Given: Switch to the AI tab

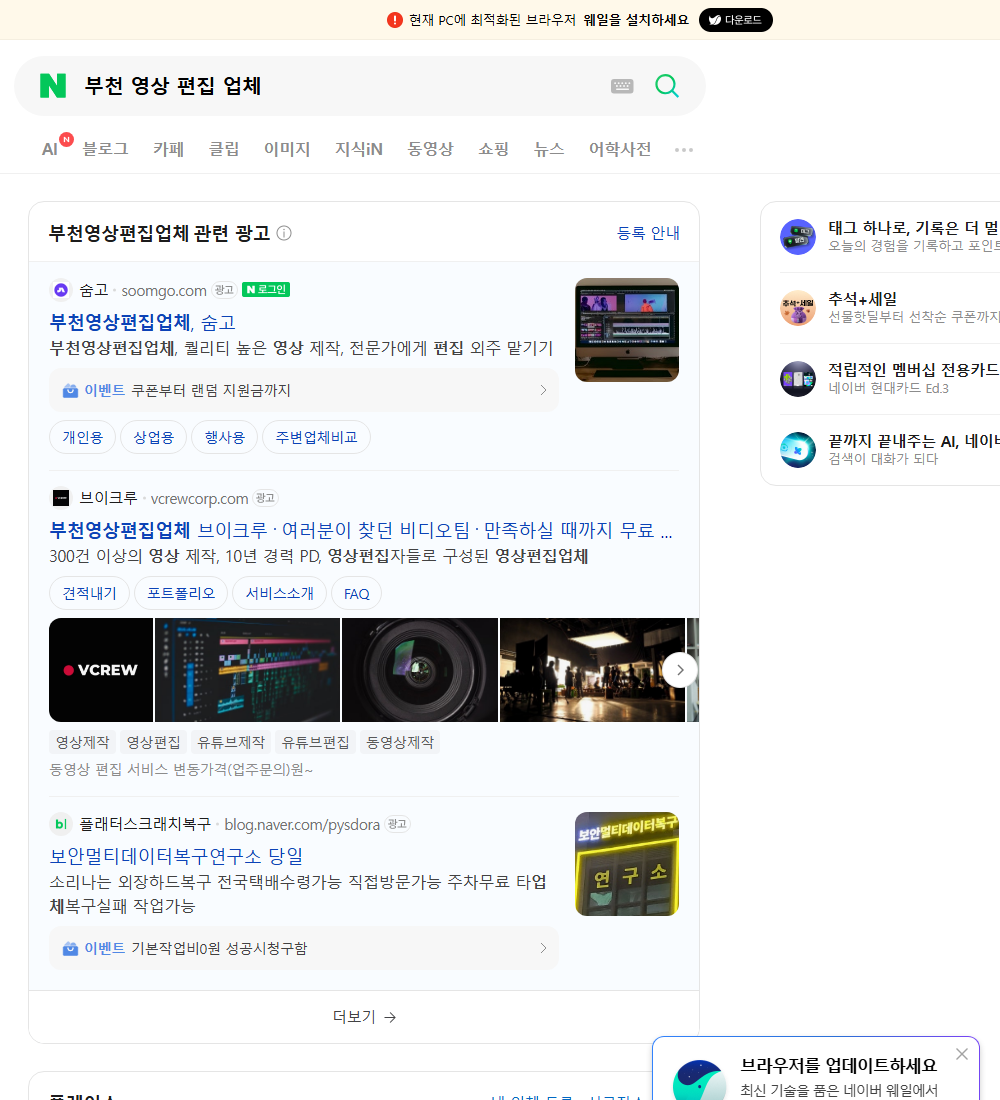Looking at the screenshot, I should (x=50, y=149).
